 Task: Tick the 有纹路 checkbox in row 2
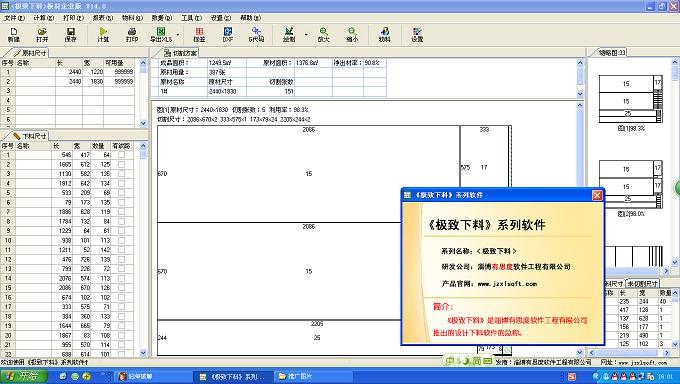click(x=121, y=164)
